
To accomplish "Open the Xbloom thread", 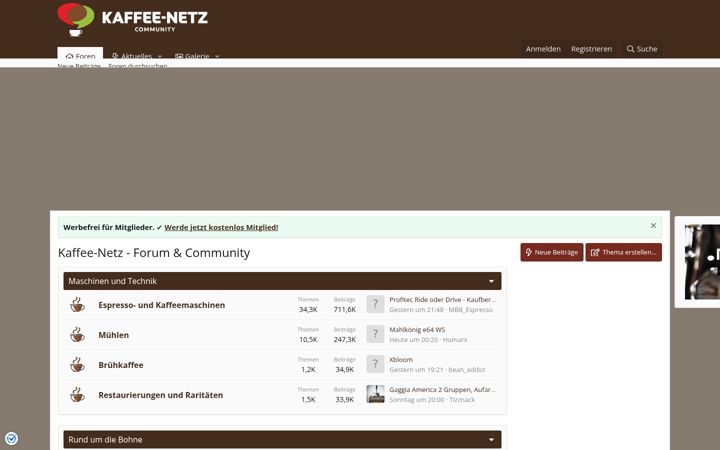I will point(401,360).
